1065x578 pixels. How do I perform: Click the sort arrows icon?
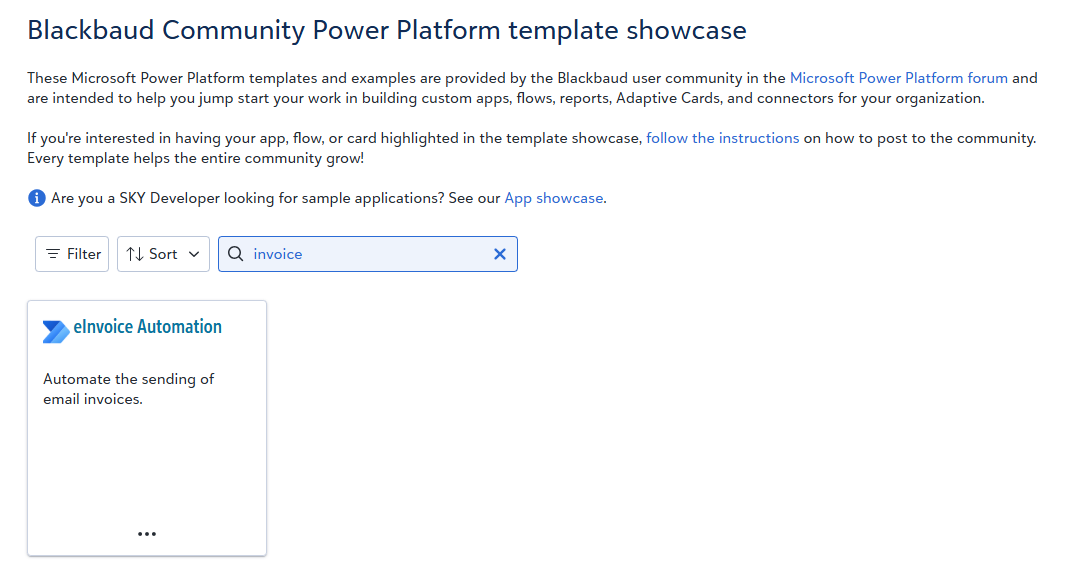135,254
